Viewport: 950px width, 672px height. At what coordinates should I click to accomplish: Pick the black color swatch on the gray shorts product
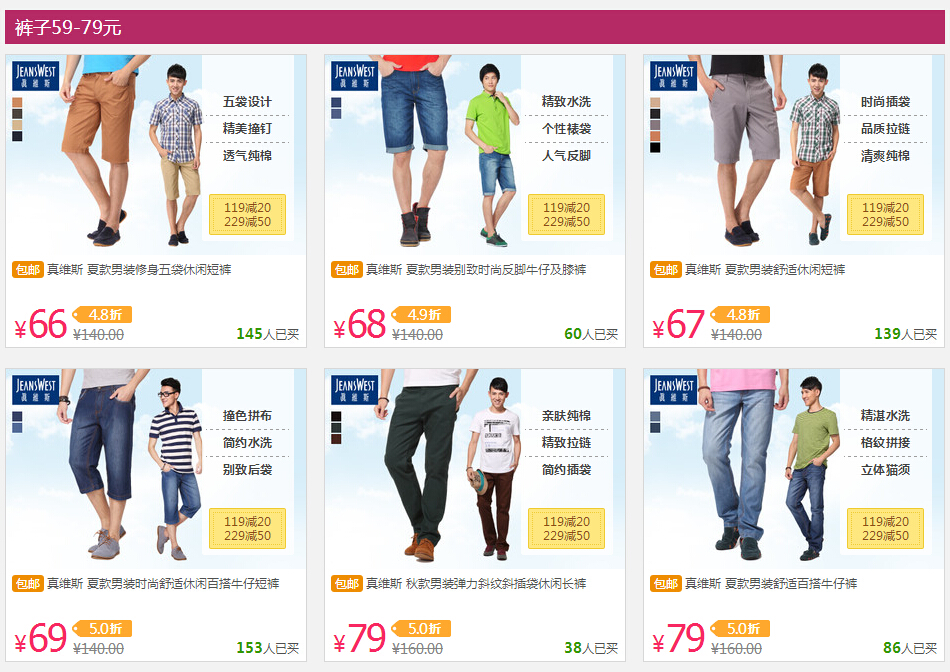[x=655, y=147]
